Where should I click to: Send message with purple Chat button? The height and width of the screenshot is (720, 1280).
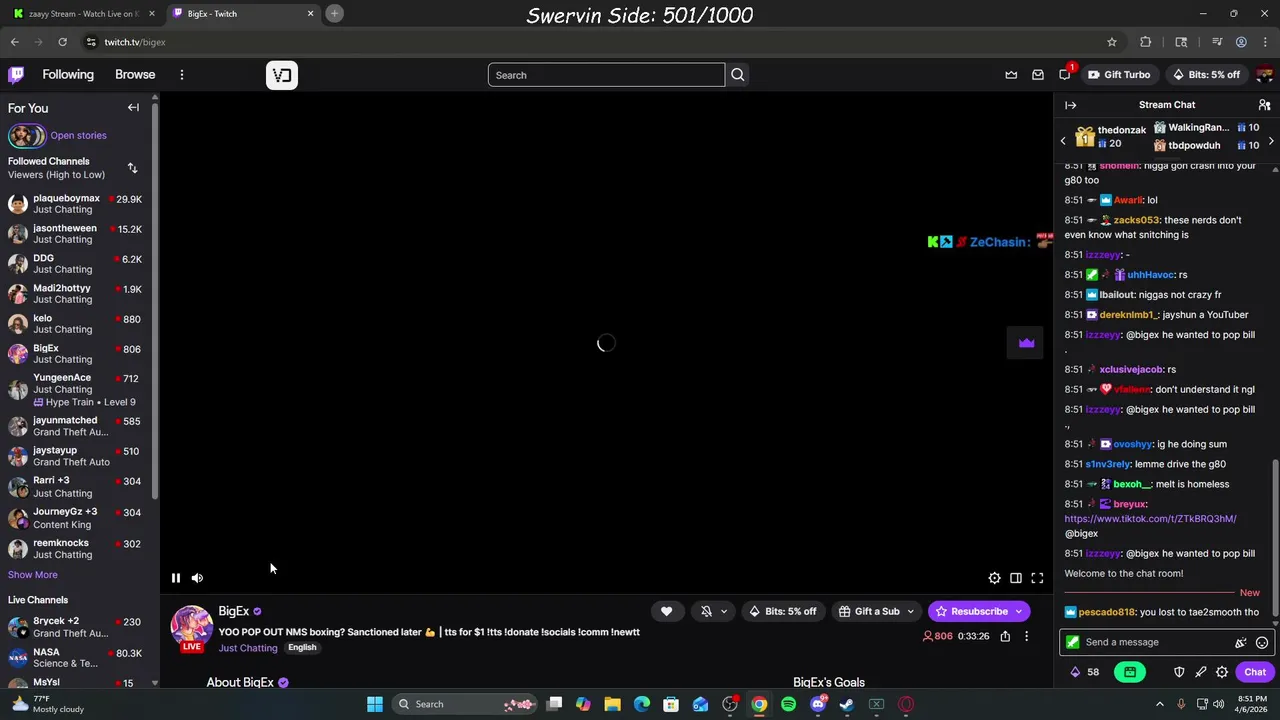pos(1255,672)
